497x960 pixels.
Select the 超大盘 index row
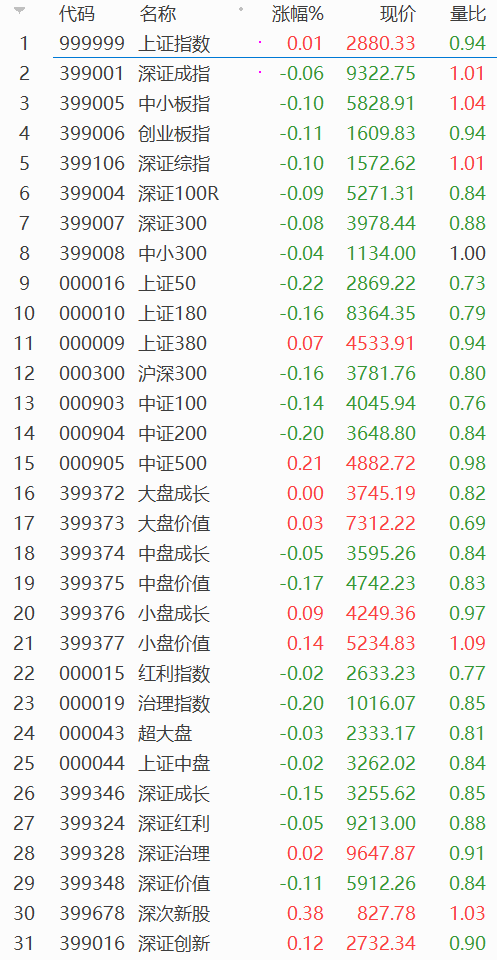click(248, 733)
